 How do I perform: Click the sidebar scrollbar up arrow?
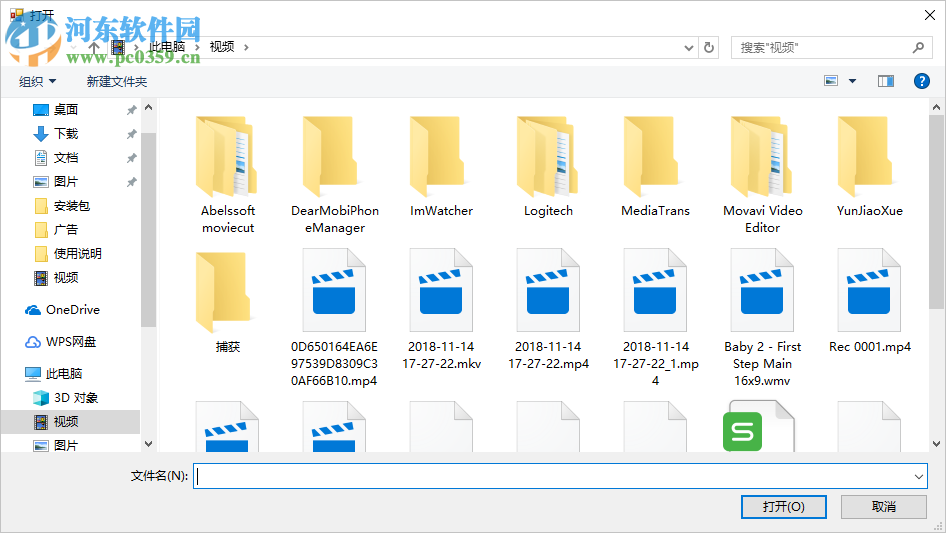148,107
